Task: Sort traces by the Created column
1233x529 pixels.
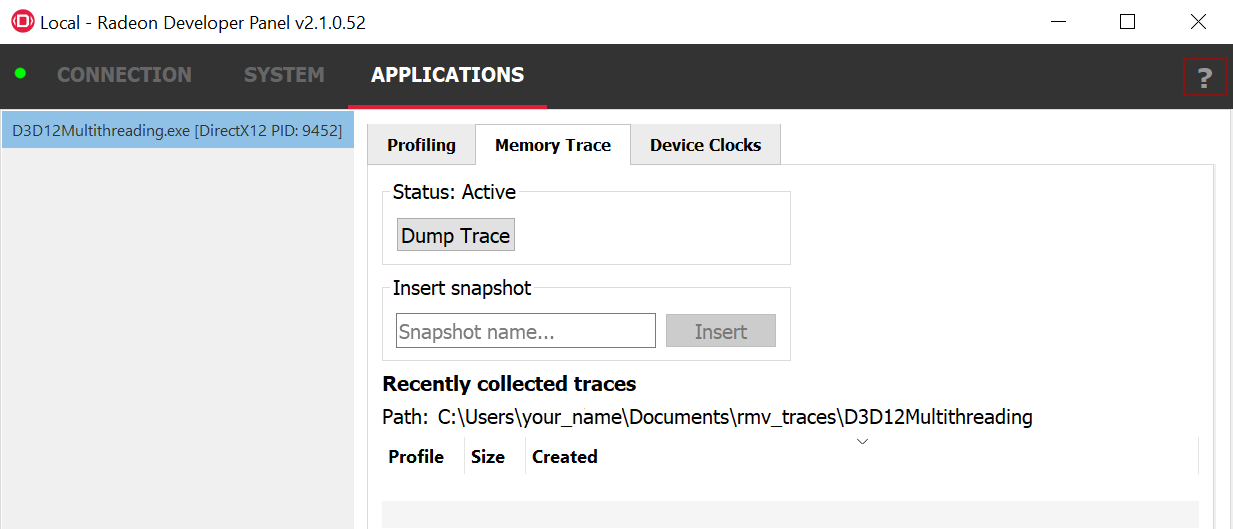Action: tap(565, 457)
